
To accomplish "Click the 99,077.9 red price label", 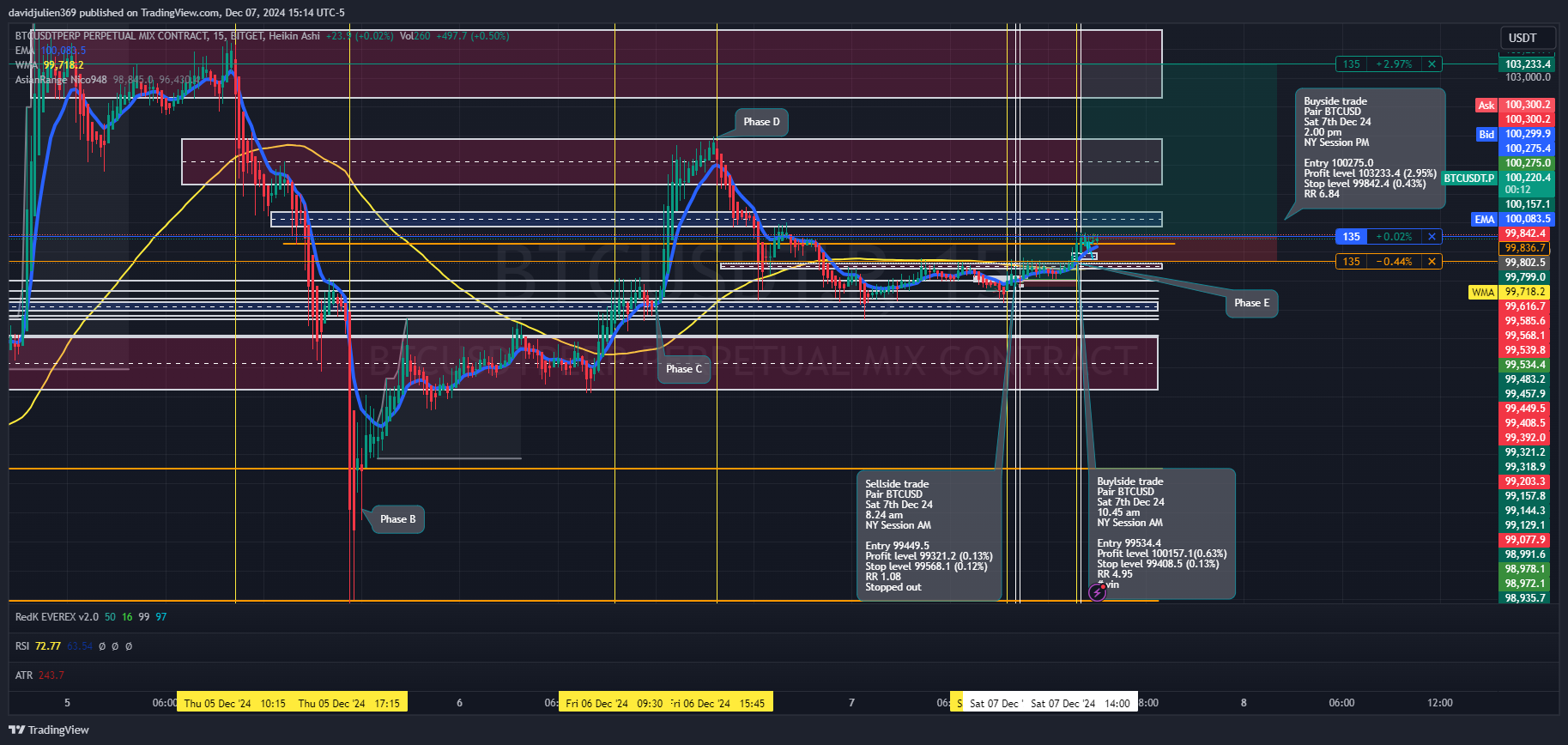I will [1525, 540].
